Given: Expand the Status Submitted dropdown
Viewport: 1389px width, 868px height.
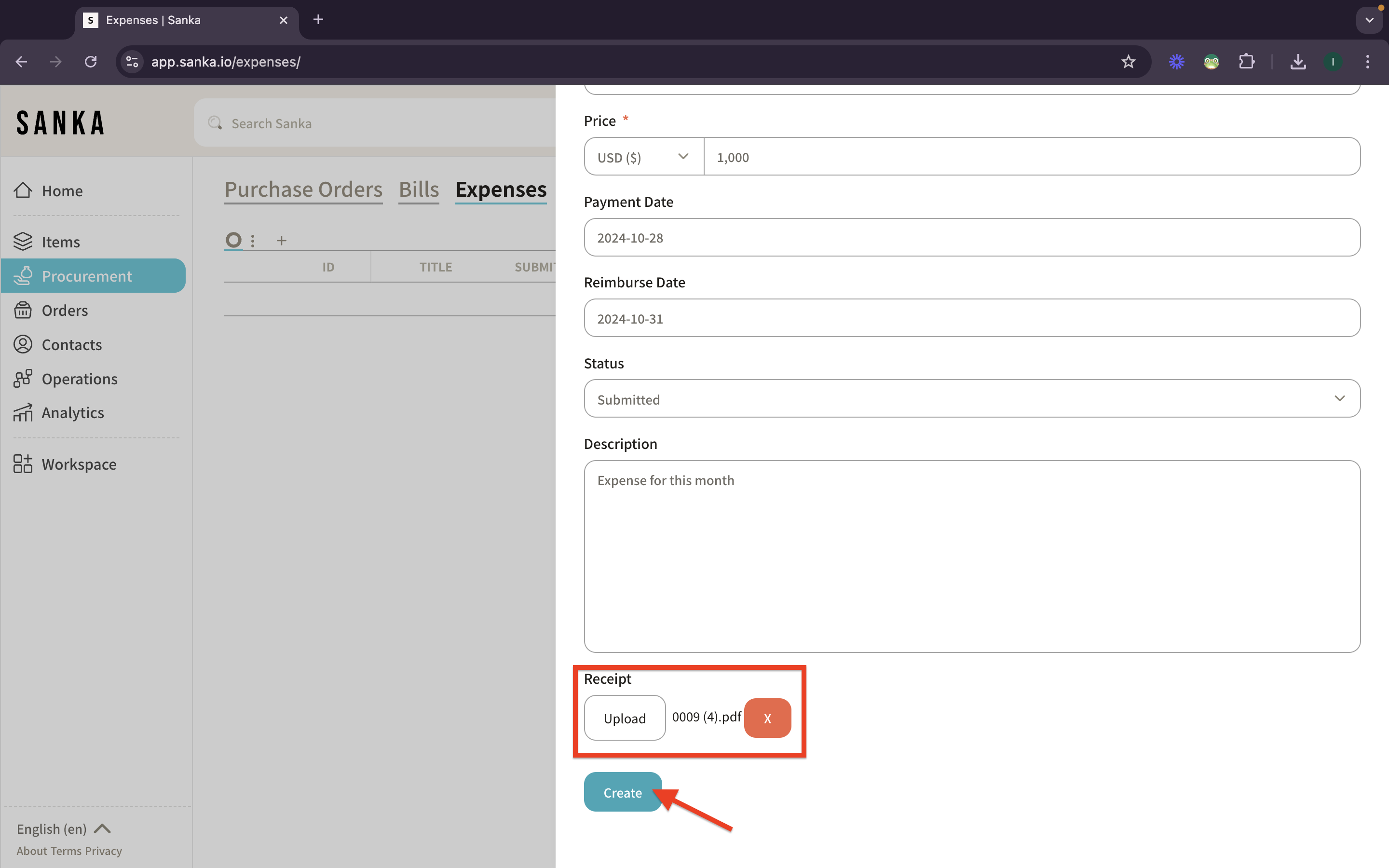Looking at the screenshot, I should pyautogui.click(x=971, y=398).
